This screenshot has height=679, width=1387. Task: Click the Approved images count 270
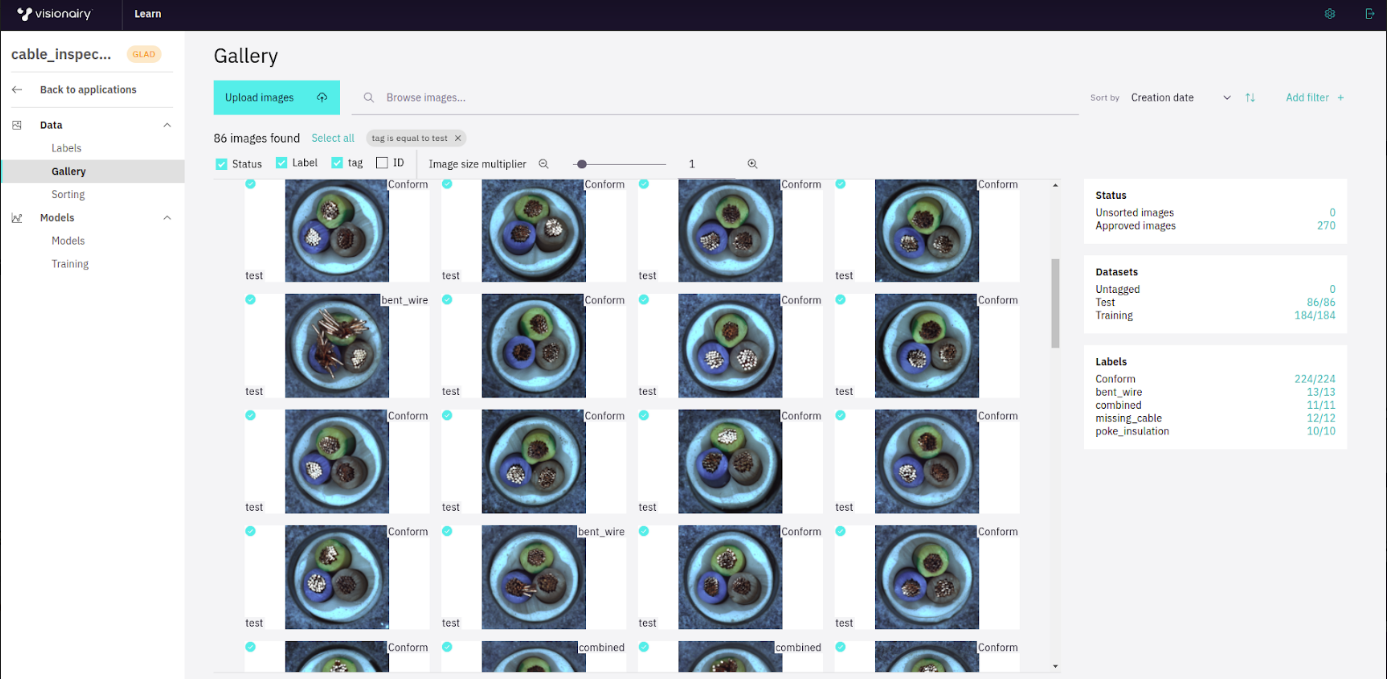pyautogui.click(x=1326, y=226)
